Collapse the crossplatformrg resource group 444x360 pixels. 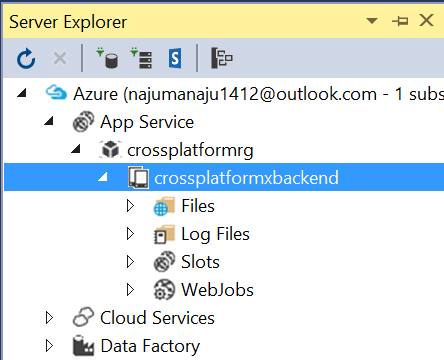[x=76, y=149]
